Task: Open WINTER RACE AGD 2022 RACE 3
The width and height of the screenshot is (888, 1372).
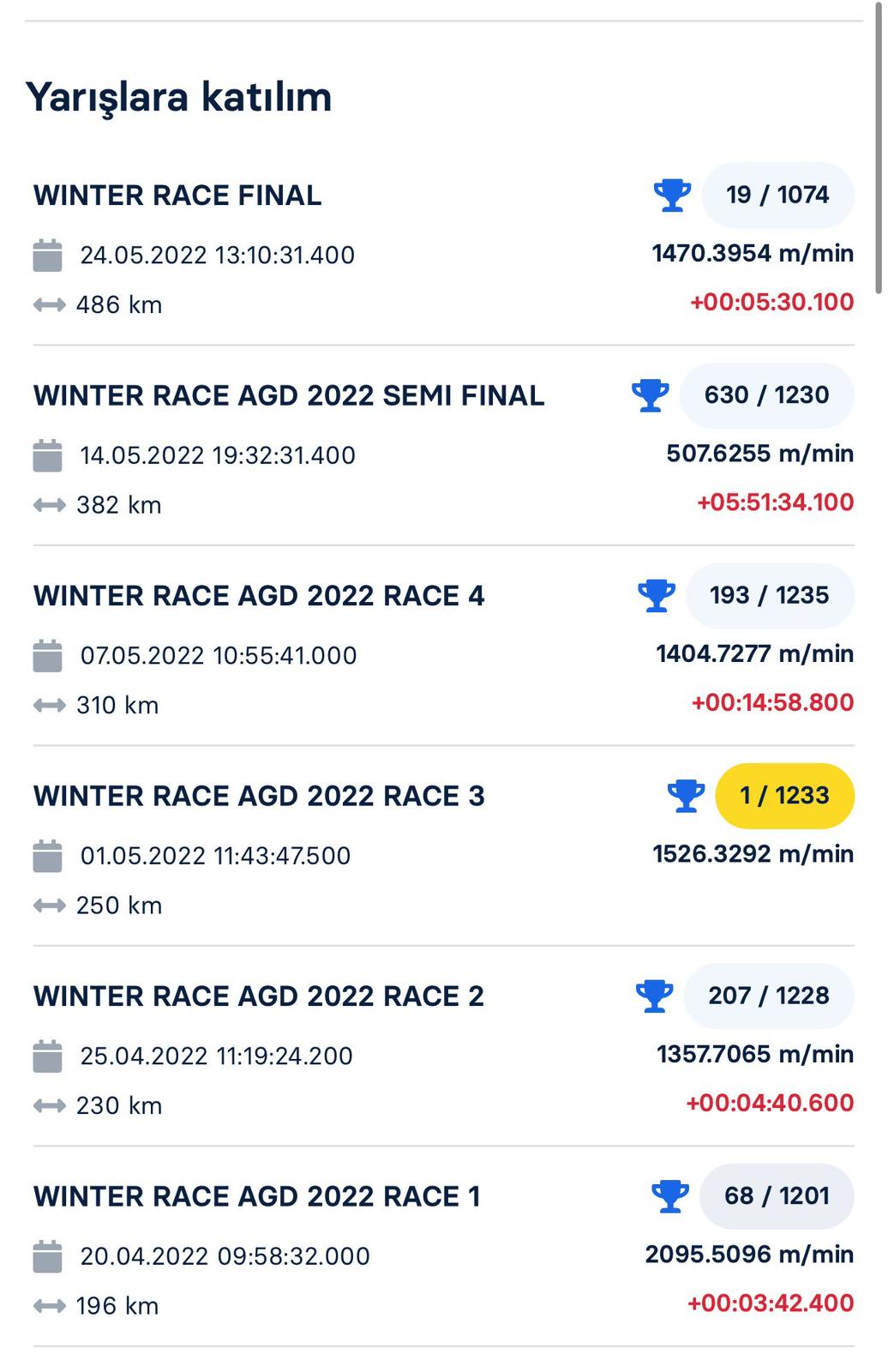Action: pyautogui.click(x=259, y=796)
